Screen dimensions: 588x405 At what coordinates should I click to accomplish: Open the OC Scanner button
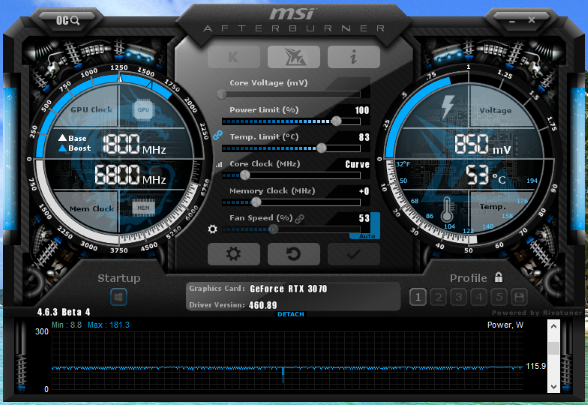click(x=68, y=20)
